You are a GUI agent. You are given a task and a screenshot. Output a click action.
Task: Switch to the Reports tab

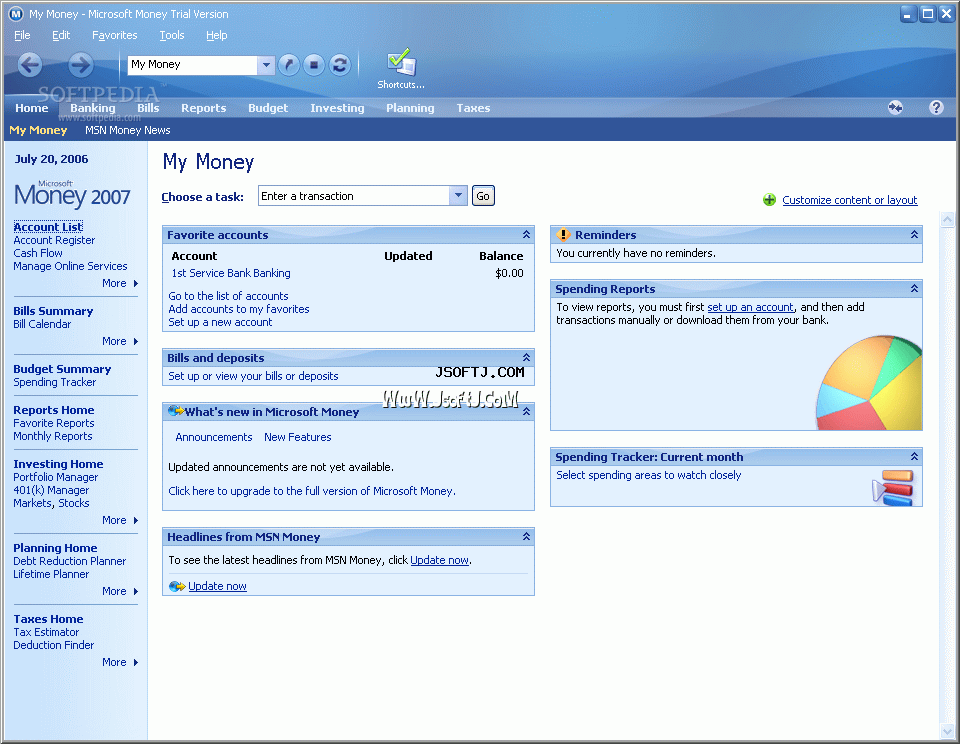tap(203, 108)
